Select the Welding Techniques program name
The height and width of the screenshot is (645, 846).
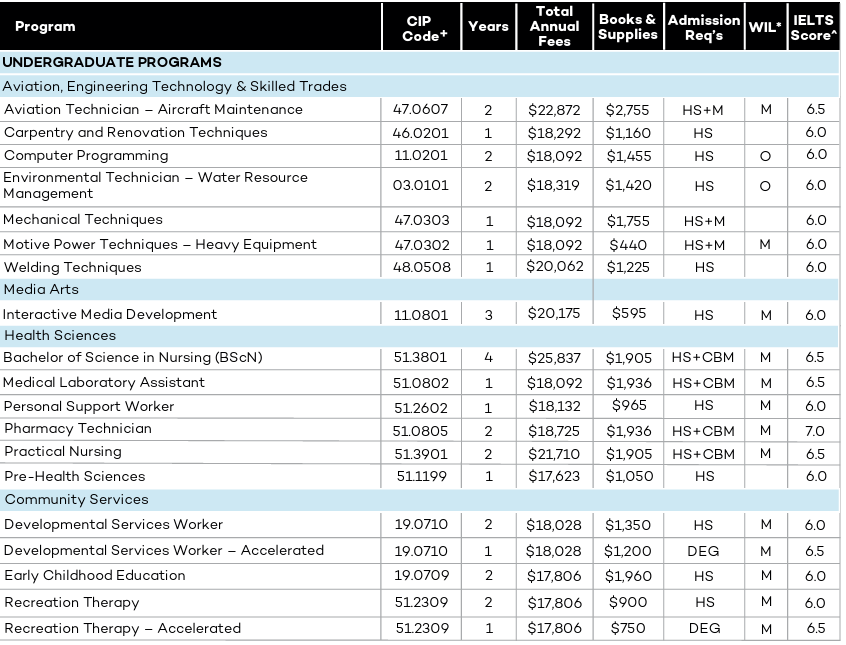tap(73, 267)
